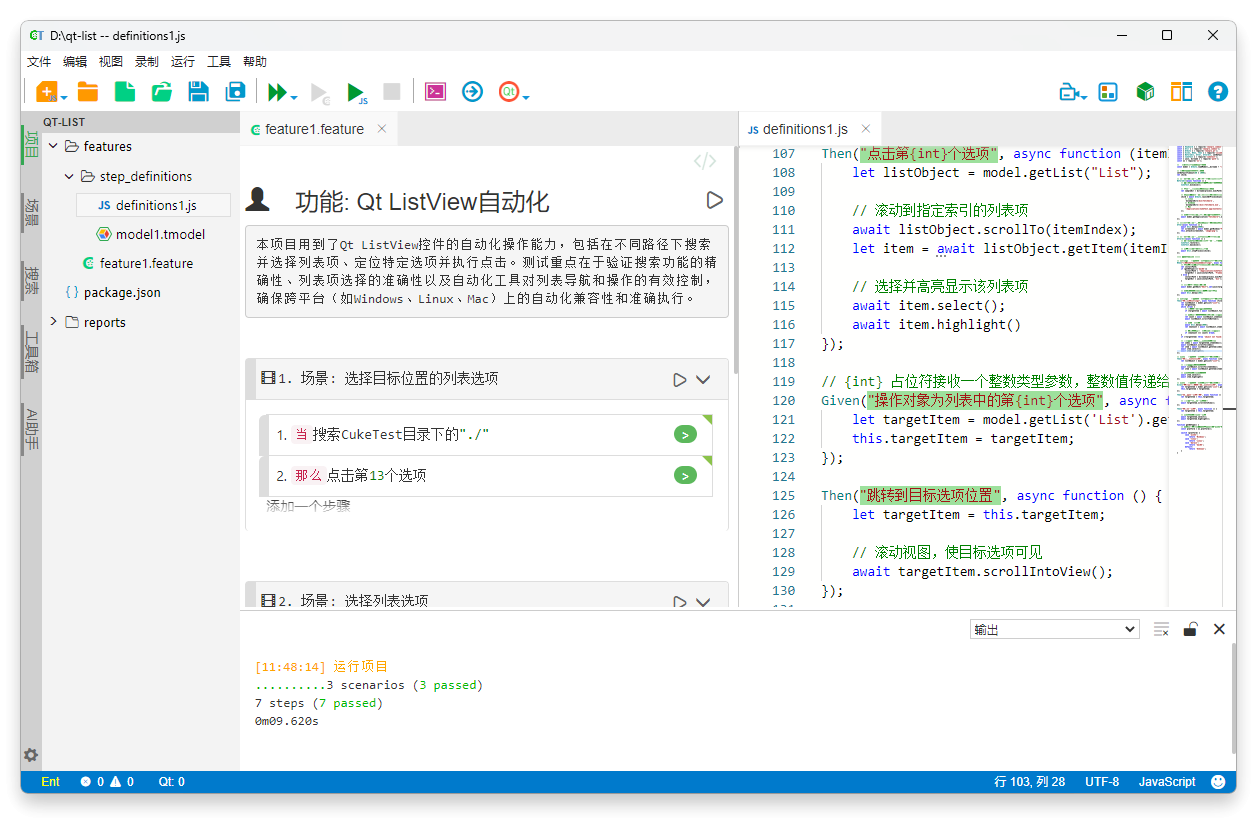Go to step definition for 当 搜索CukeTest step
This screenshot has width=1257, height=824.
coord(685,434)
